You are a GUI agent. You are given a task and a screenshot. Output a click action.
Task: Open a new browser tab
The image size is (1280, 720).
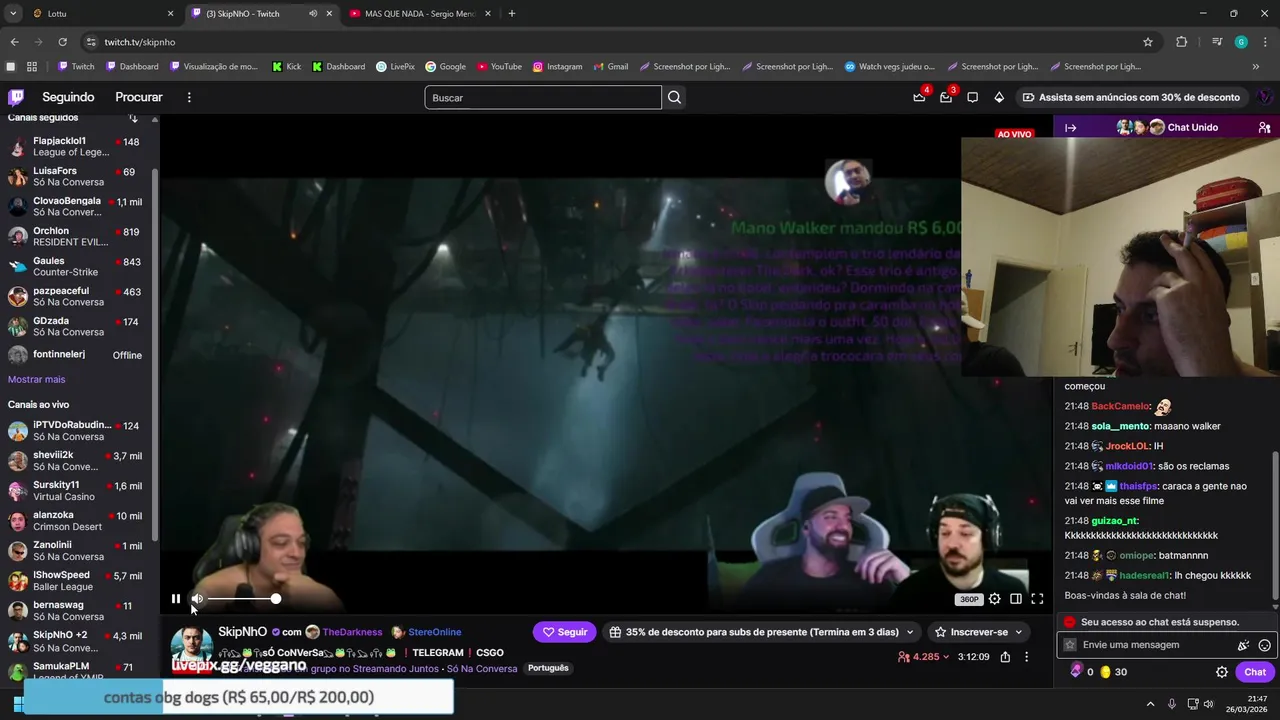coord(512,14)
